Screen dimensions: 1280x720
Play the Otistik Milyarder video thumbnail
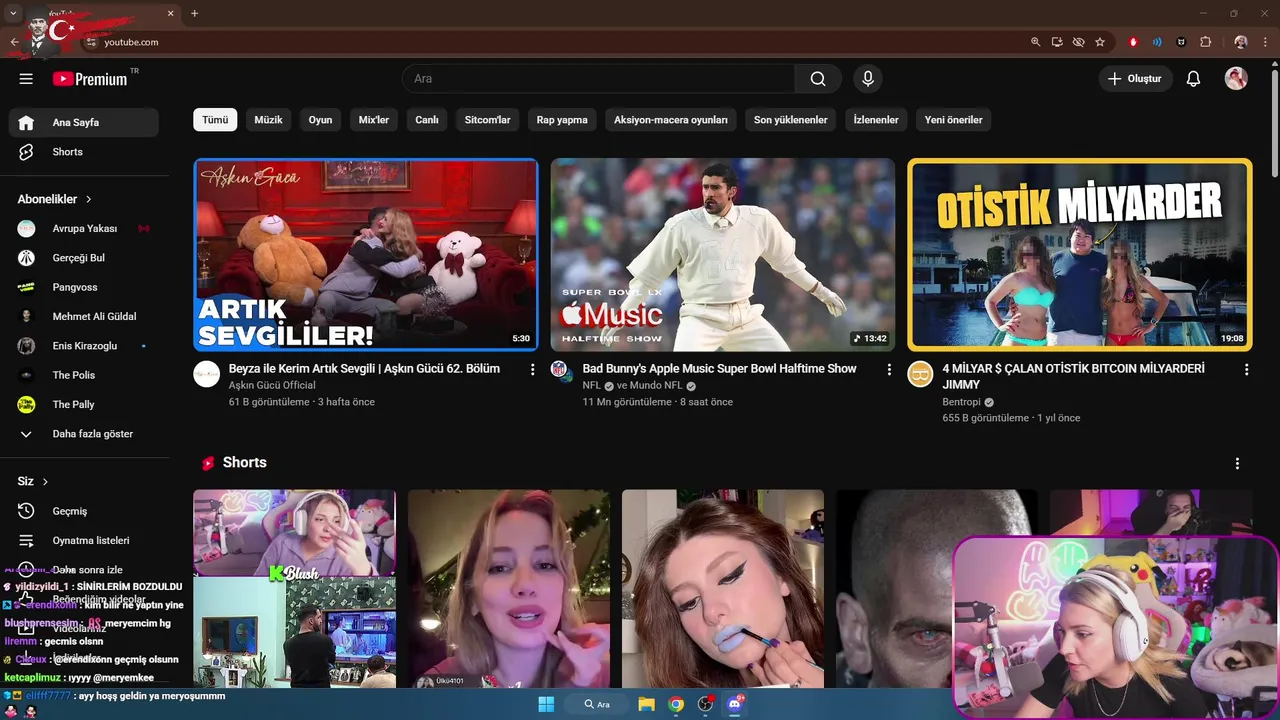(1080, 255)
